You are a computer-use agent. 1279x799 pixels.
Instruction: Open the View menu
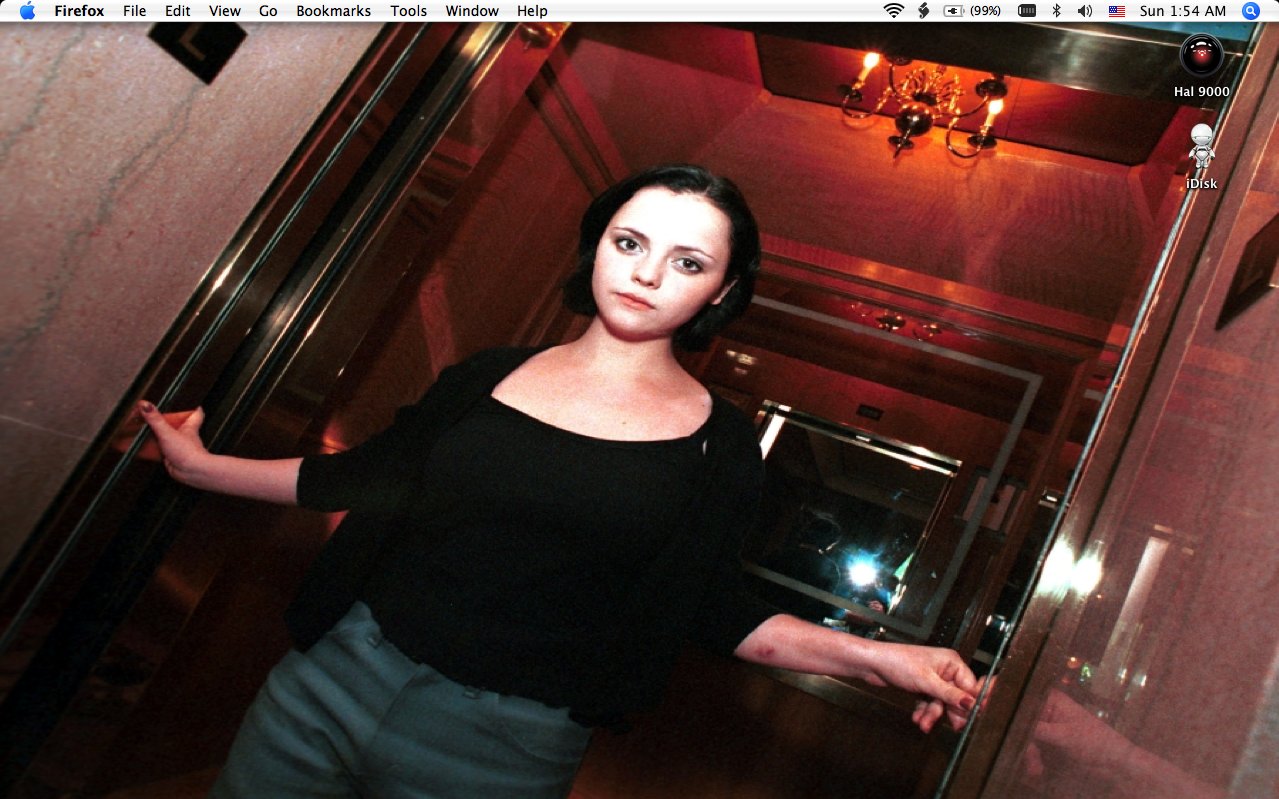pos(225,11)
